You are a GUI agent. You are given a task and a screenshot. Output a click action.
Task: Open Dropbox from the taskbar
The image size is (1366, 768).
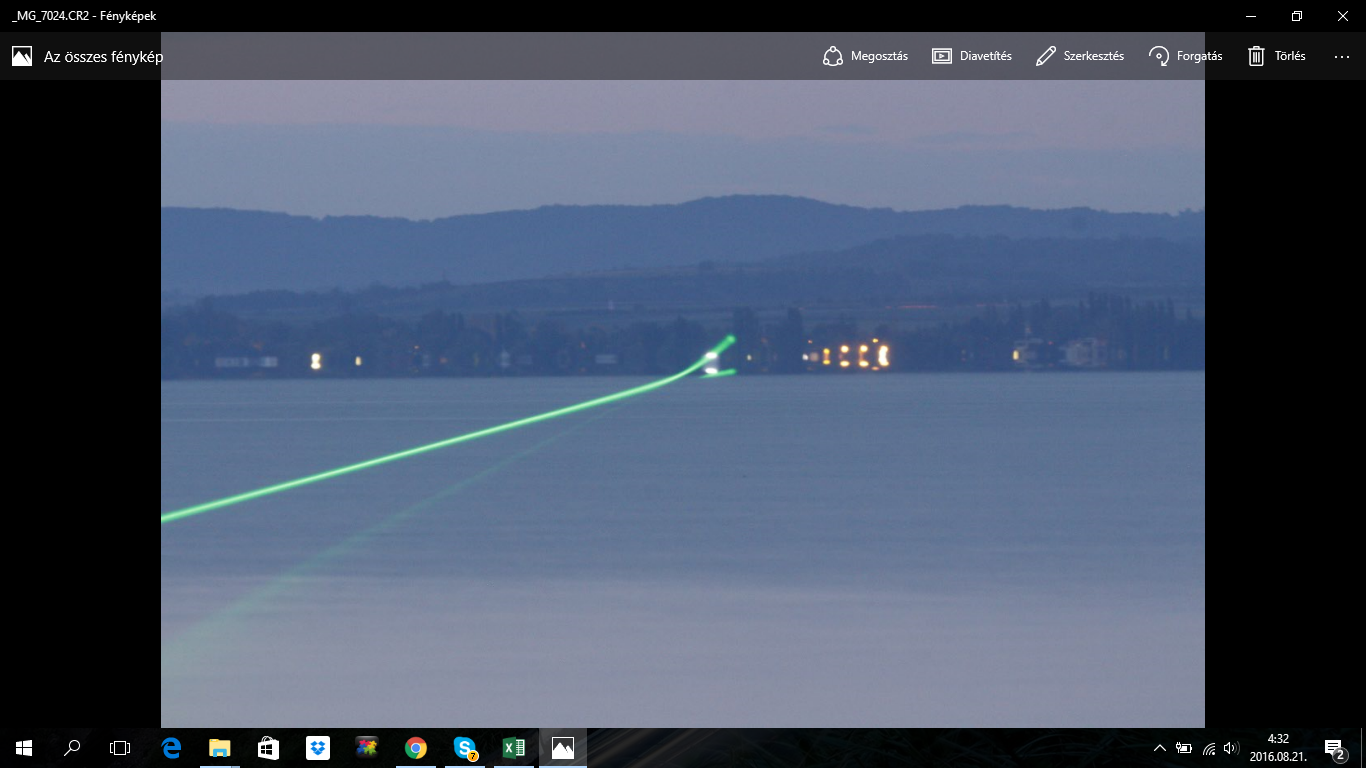(x=317, y=747)
